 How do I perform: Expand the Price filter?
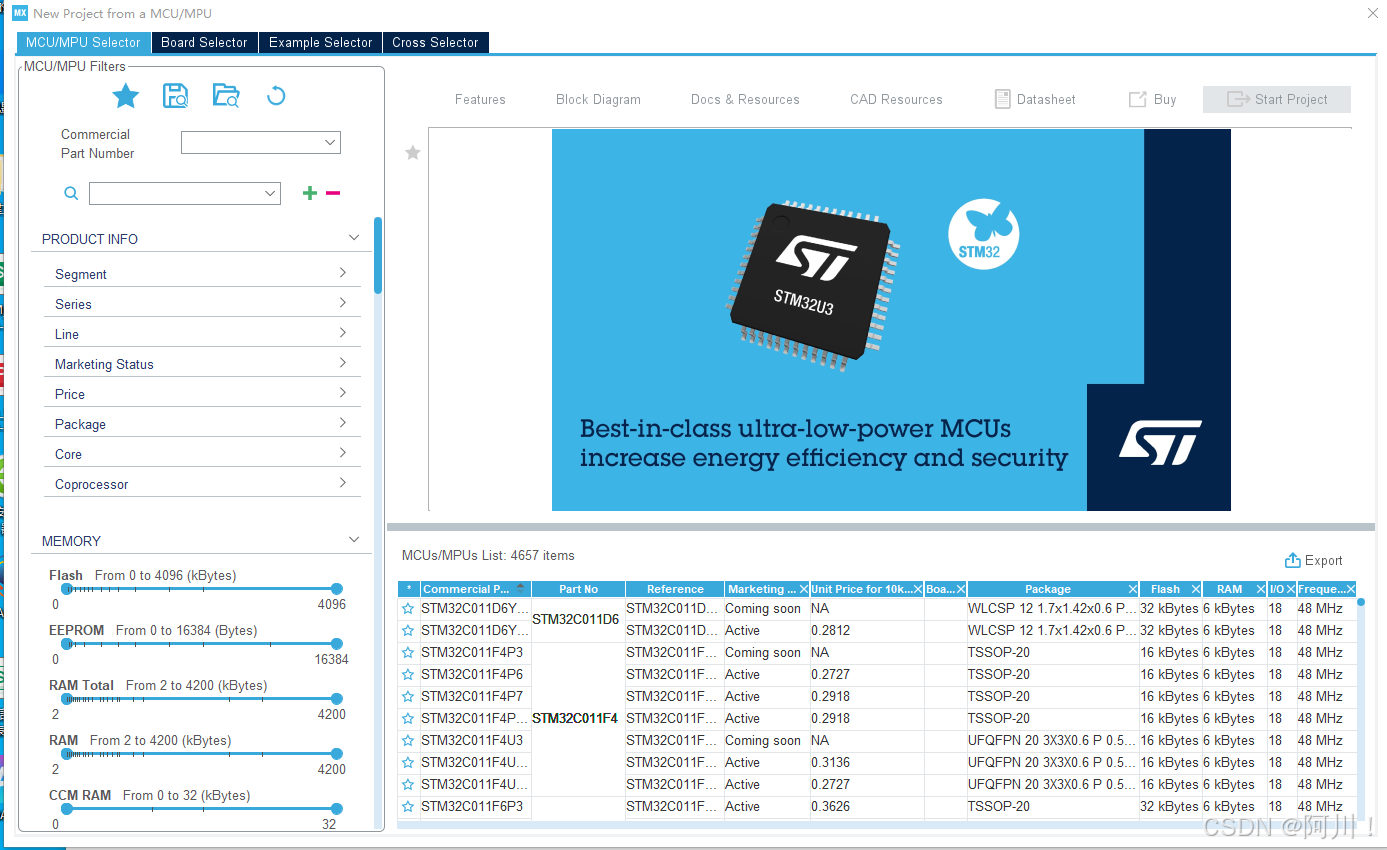point(343,393)
